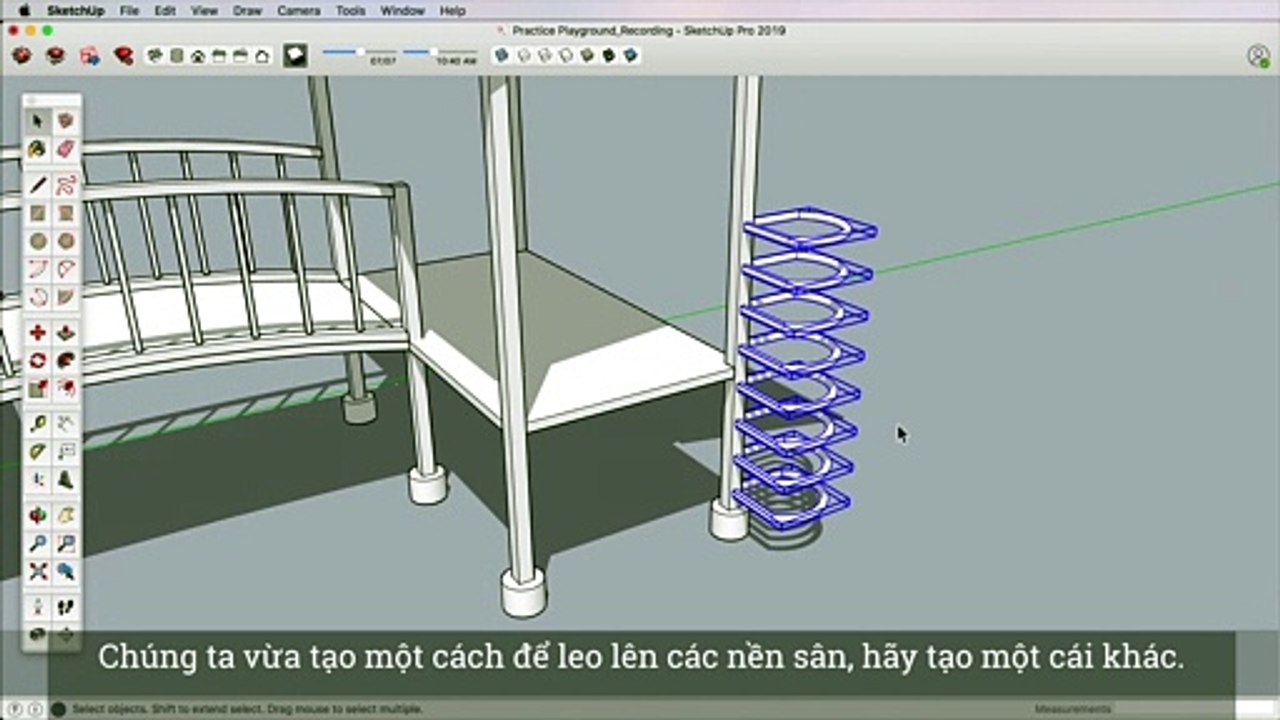
Task: Open the Tools menu
Action: click(350, 11)
